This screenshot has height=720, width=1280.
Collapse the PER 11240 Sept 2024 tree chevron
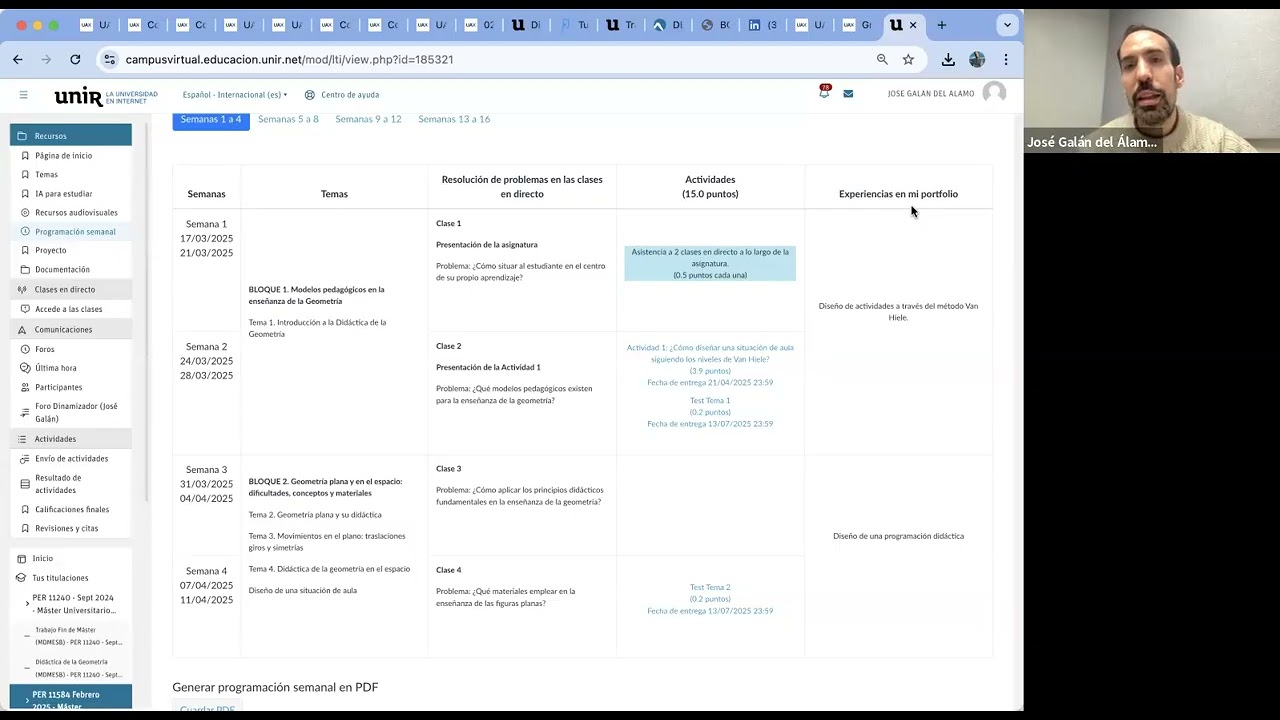27,604
